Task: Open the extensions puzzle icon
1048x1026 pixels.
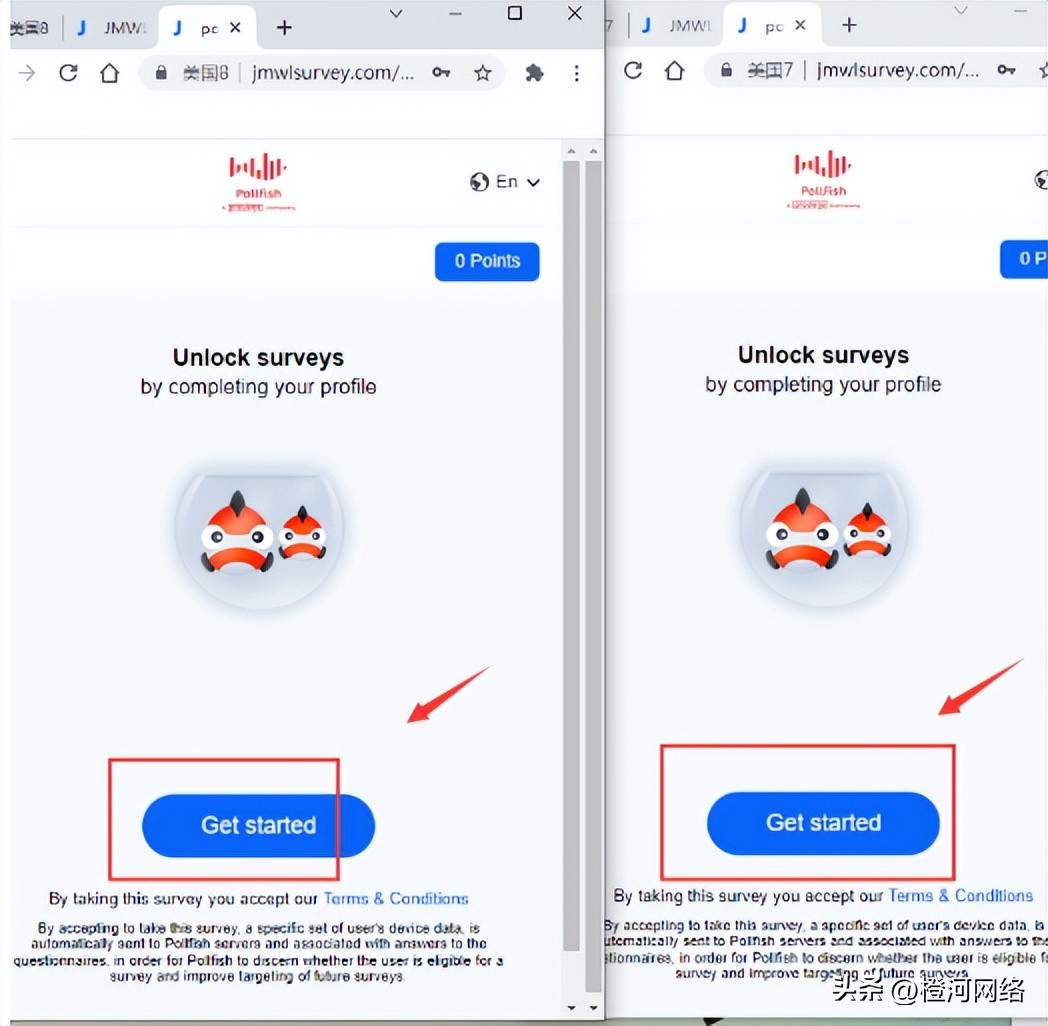Action: point(534,73)
